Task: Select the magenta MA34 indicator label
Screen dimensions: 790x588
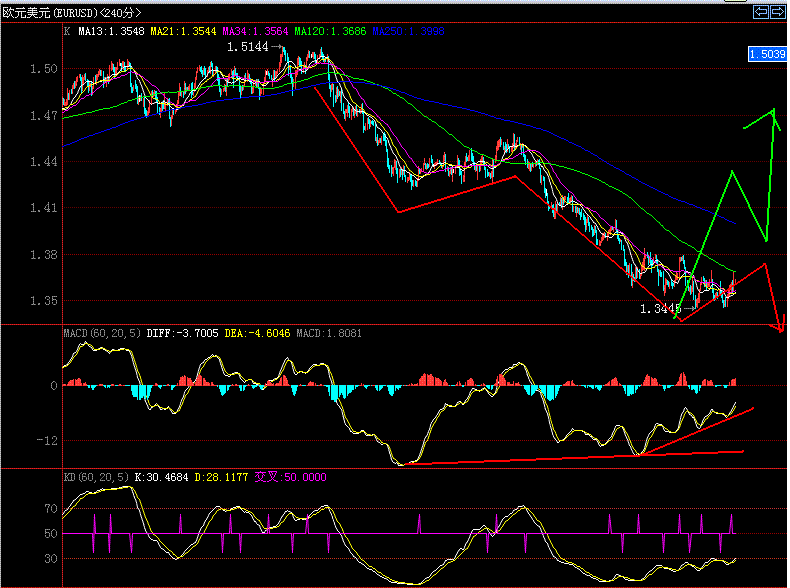Action: [x=258, y=32]
